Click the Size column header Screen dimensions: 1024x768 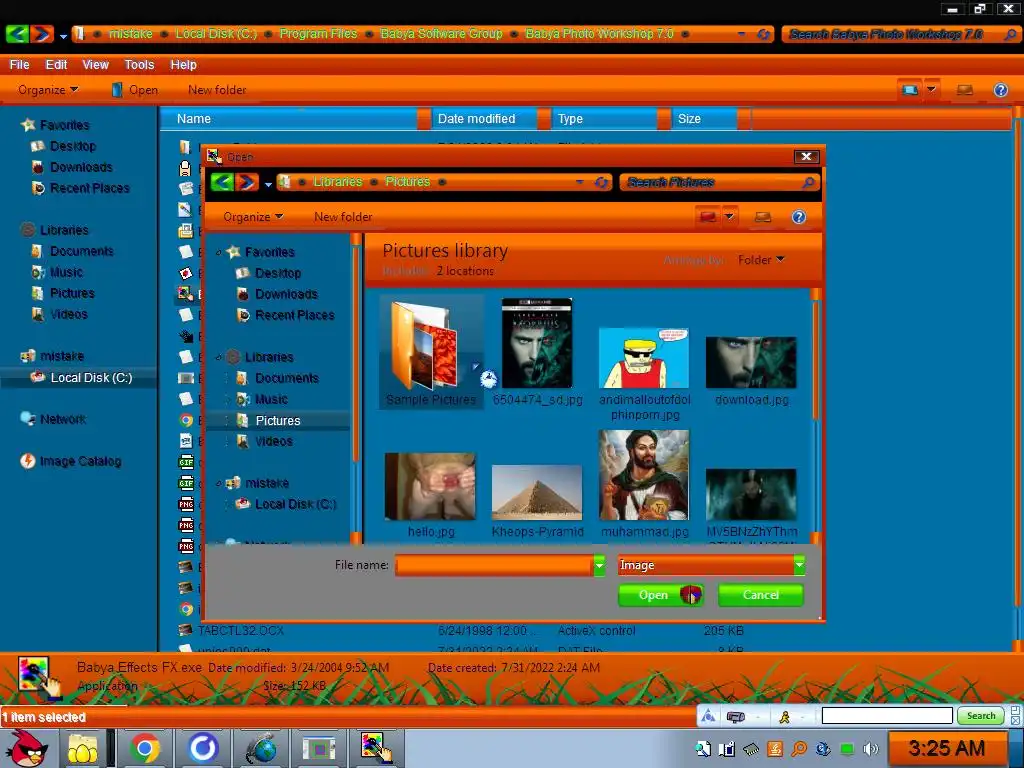(x=704, y=119)
